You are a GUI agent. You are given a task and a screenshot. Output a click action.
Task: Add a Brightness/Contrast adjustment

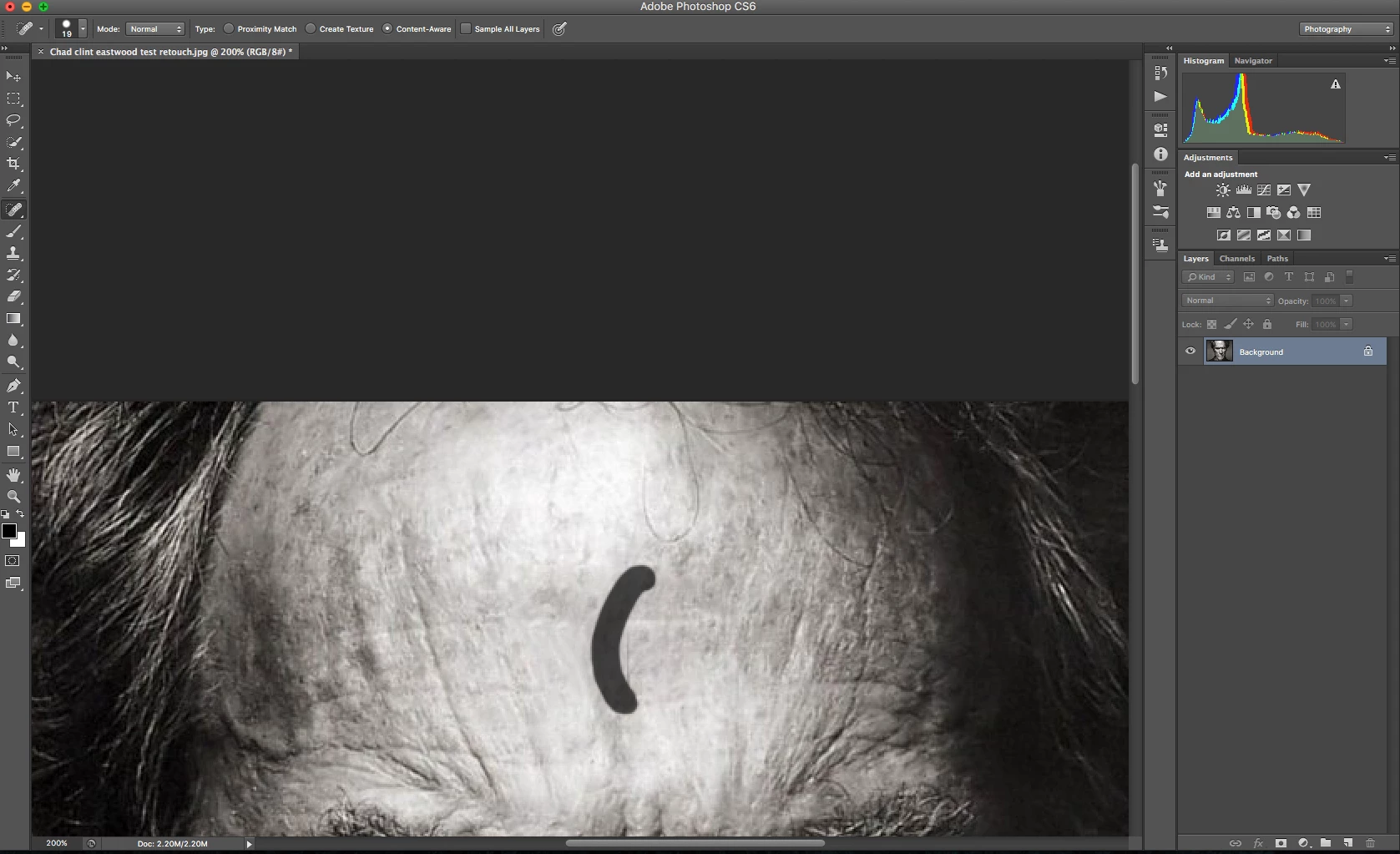(1223, 190)
